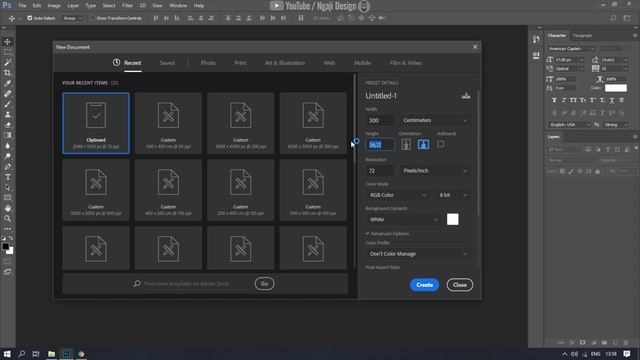Collapse the Advanced Options section
640x360 pixels.
pyautogui.click(x=387, y=234)
